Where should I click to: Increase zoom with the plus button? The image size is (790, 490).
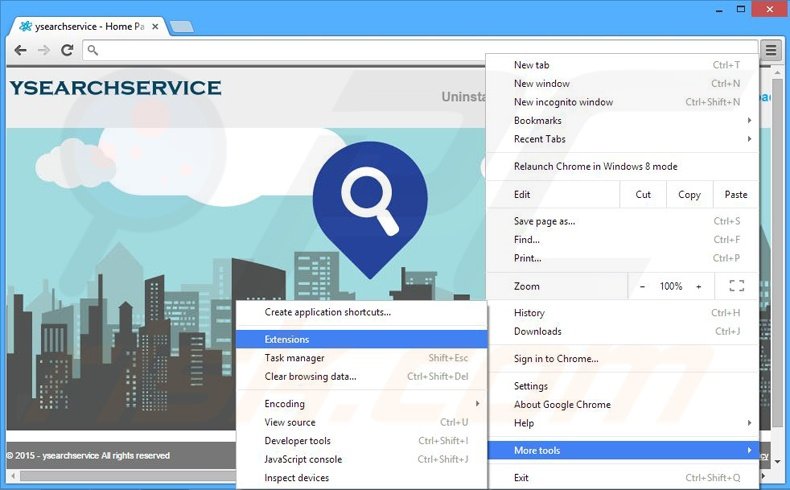pyautogui.click(x=699, y=287)
